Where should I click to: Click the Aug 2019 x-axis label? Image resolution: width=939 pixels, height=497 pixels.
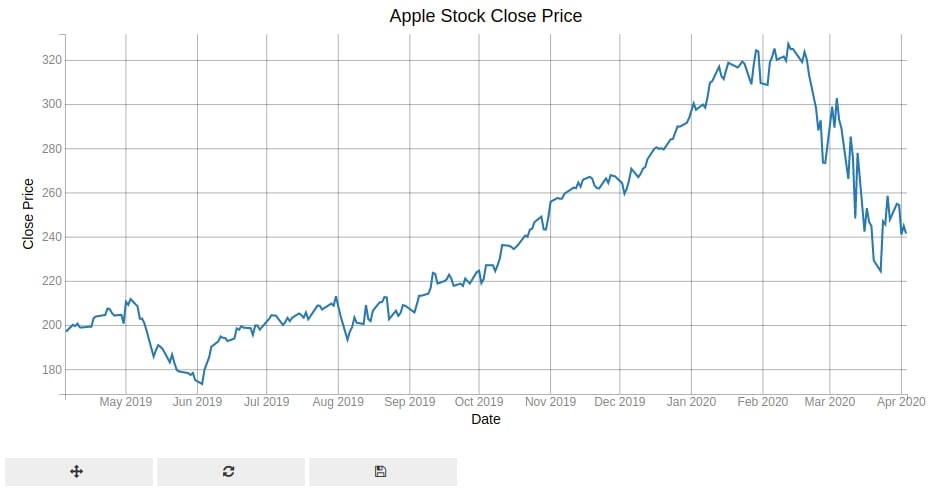coord(338,402)
